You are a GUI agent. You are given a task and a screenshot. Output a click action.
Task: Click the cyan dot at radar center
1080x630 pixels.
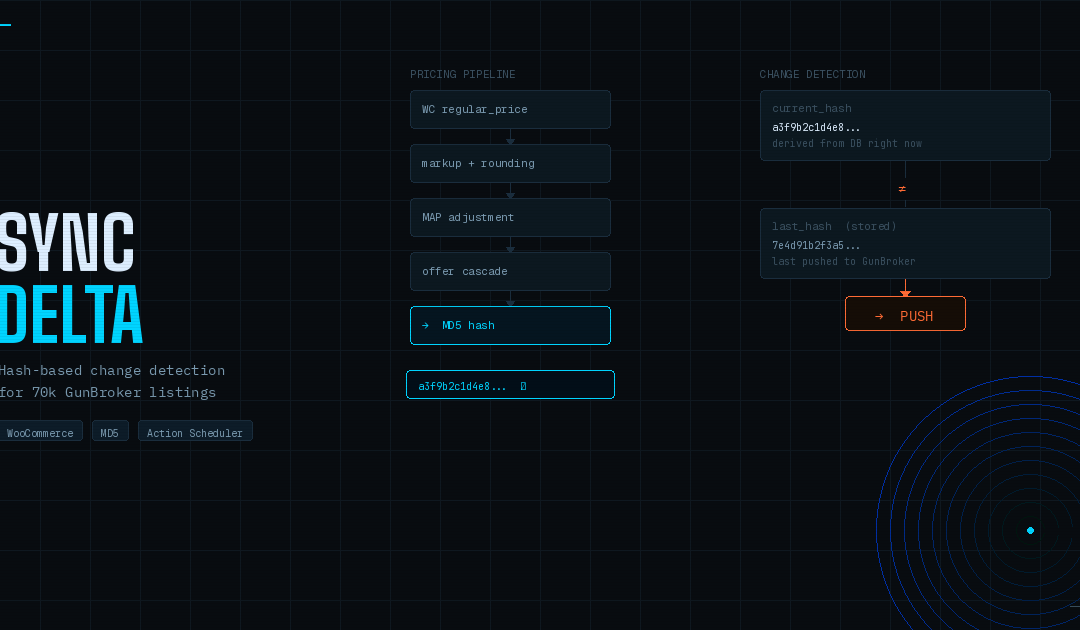(x=1030, y=530)
